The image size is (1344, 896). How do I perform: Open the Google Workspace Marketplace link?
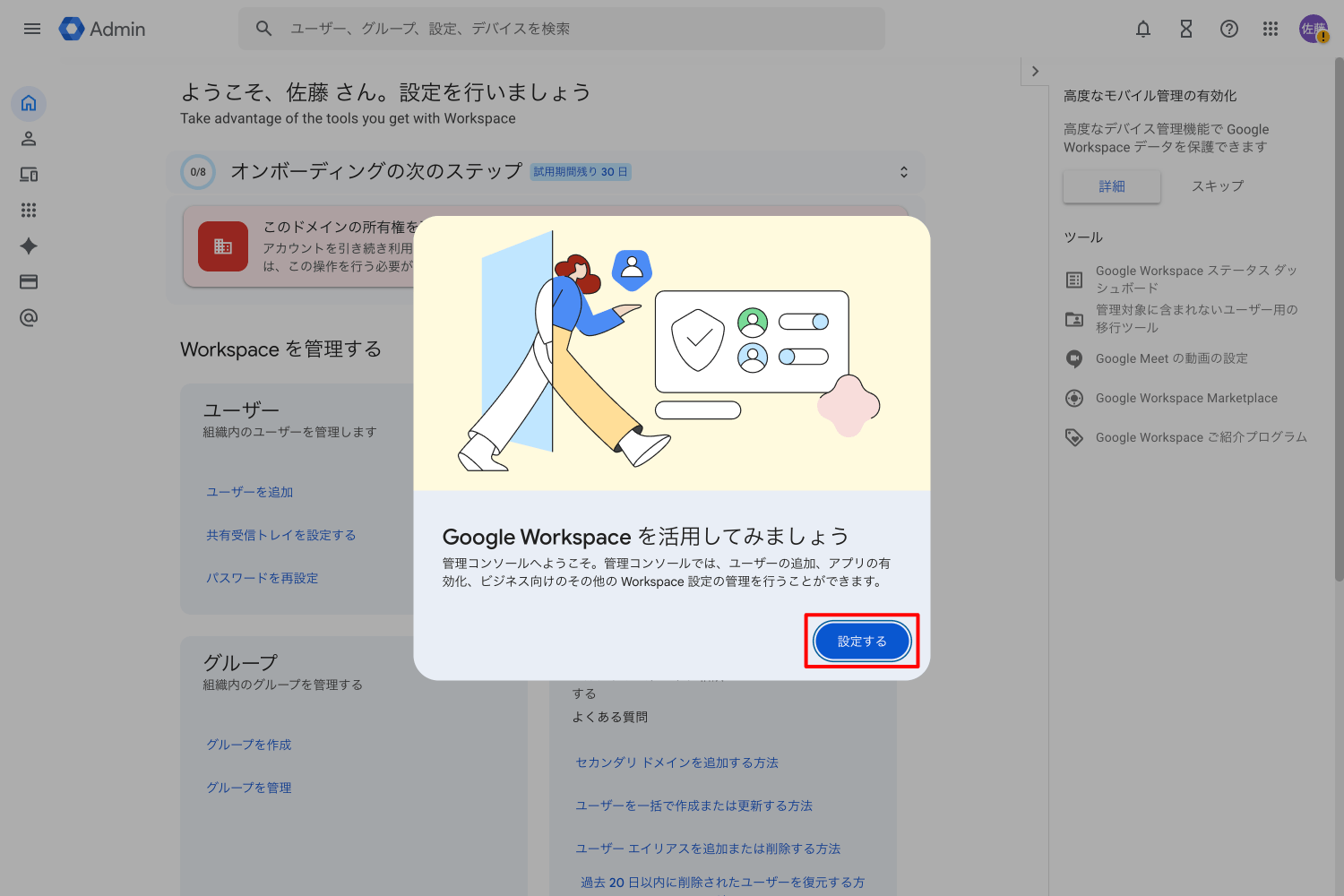coord(1186,398)
